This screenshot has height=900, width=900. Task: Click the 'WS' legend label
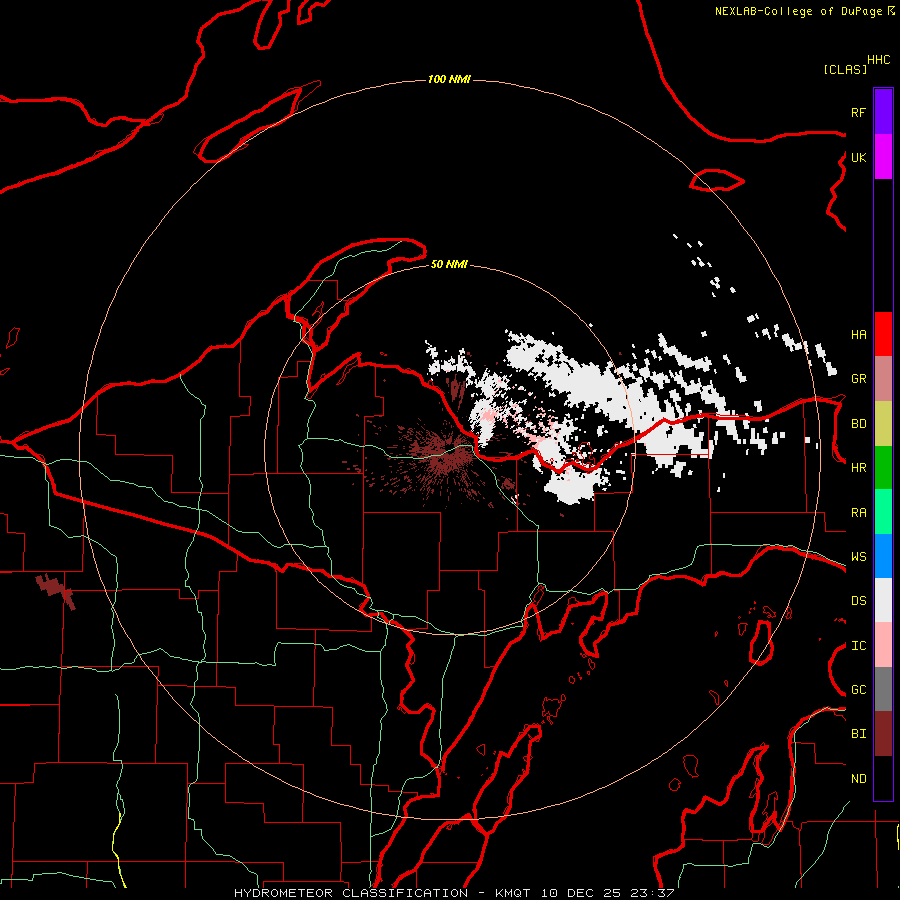click(858, 557)
